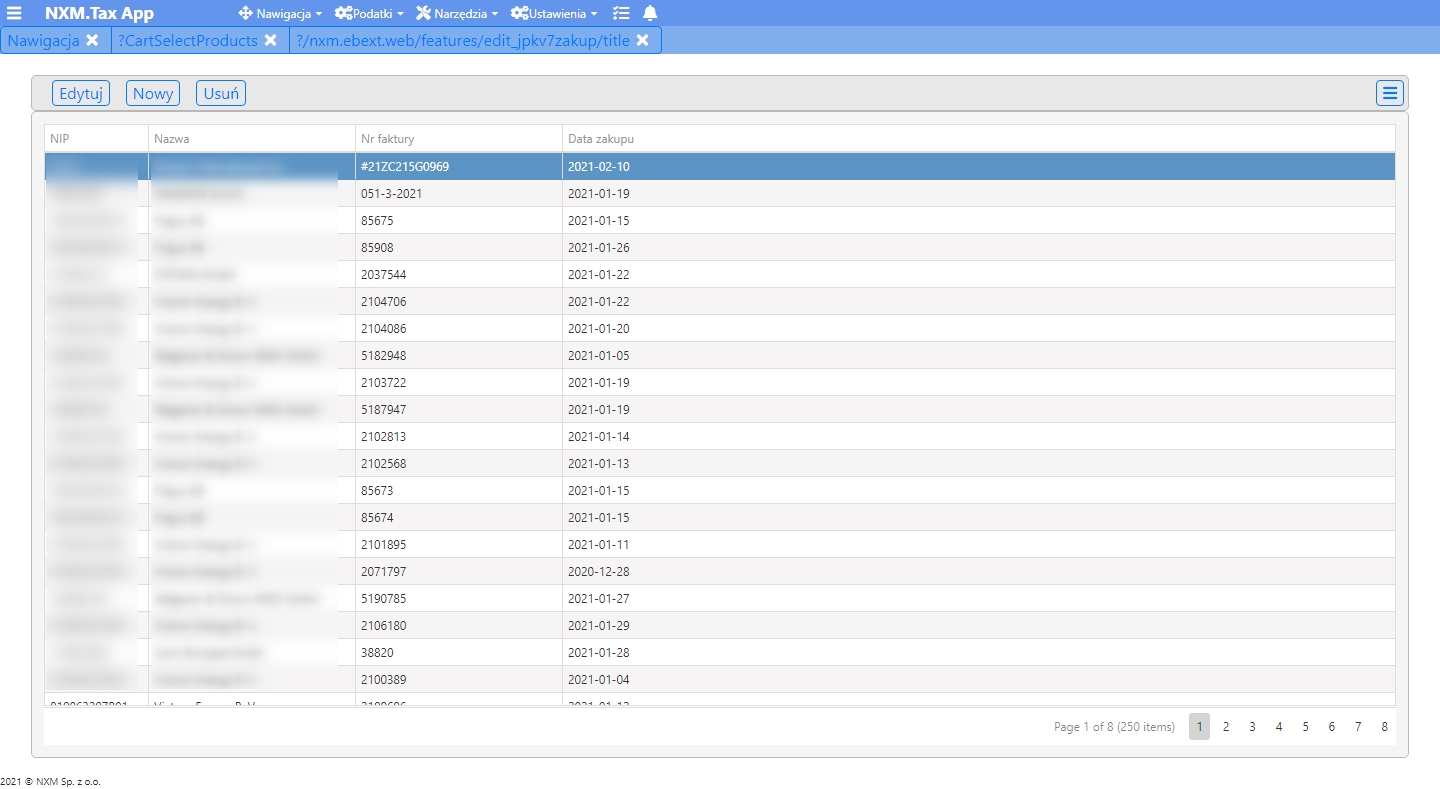
Task: Sort by the Data zakupu column header
Action: 979,138
